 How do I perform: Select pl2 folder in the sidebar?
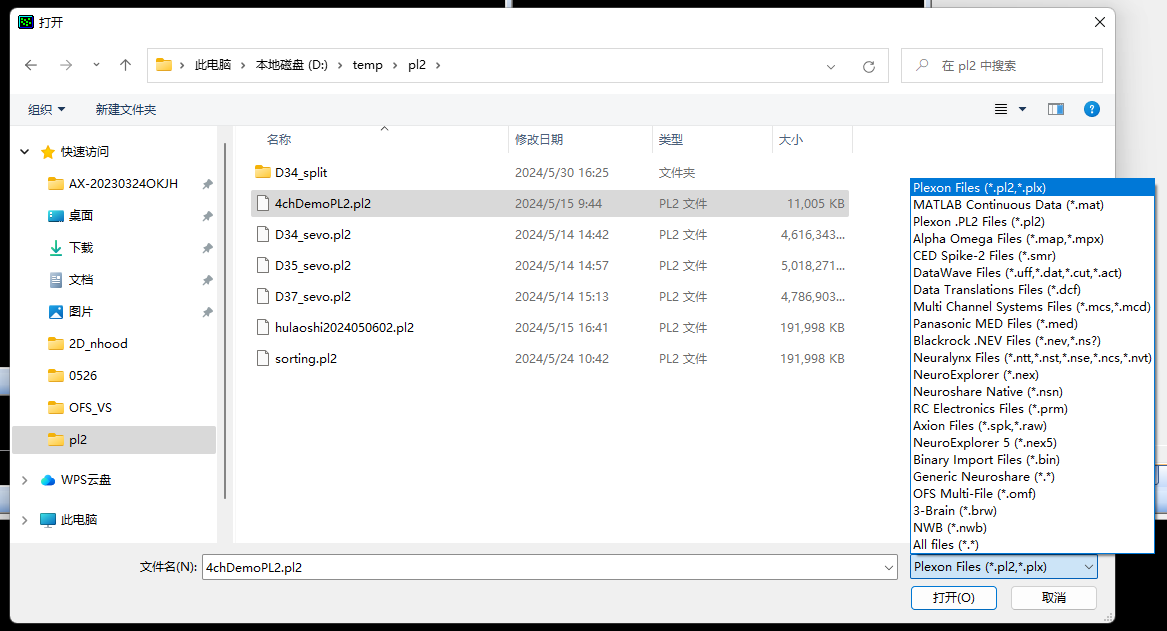pos(114,440)
